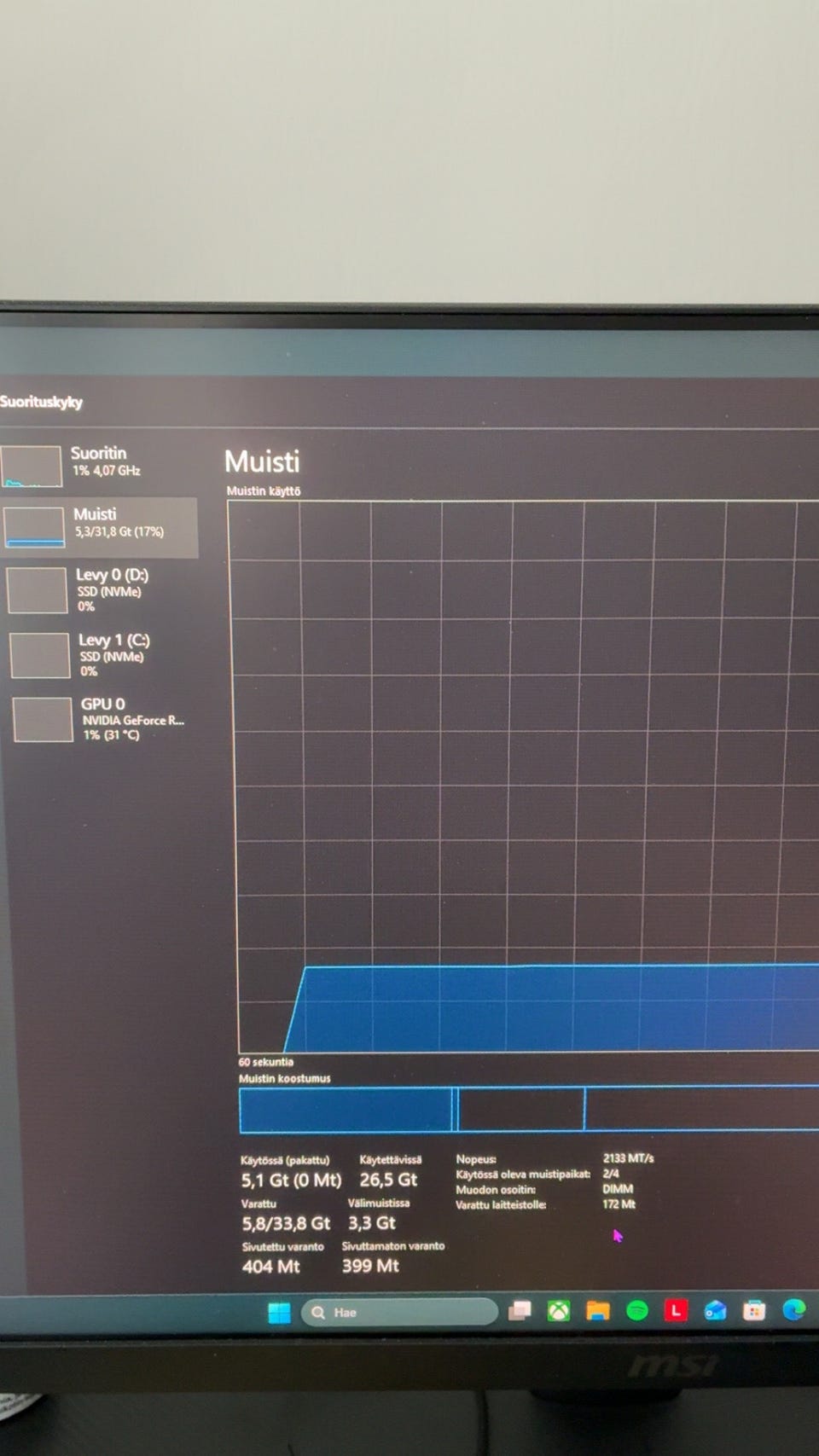Launch the Xbox app from taskbar
The height and width of the screenshot is (1456, 819).
pyautogui.click(x=559, y=1311)
